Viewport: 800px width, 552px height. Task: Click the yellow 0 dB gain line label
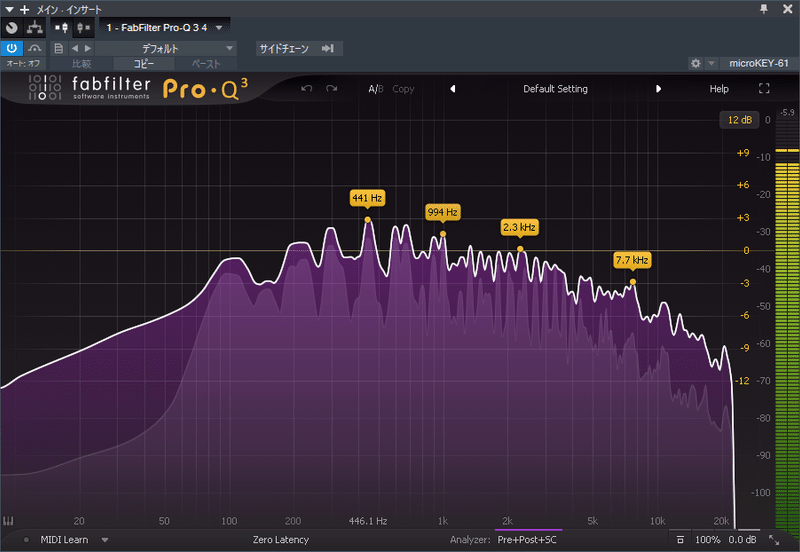pos(746,250)
